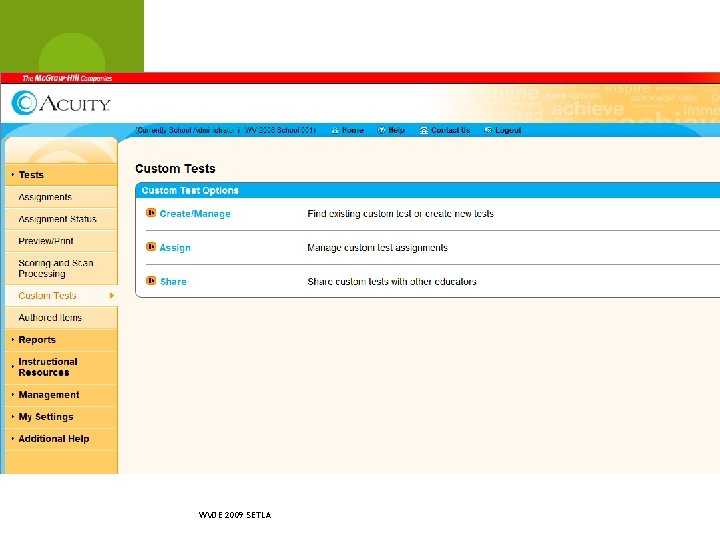Go to Home in the top bar

point(353,130)
